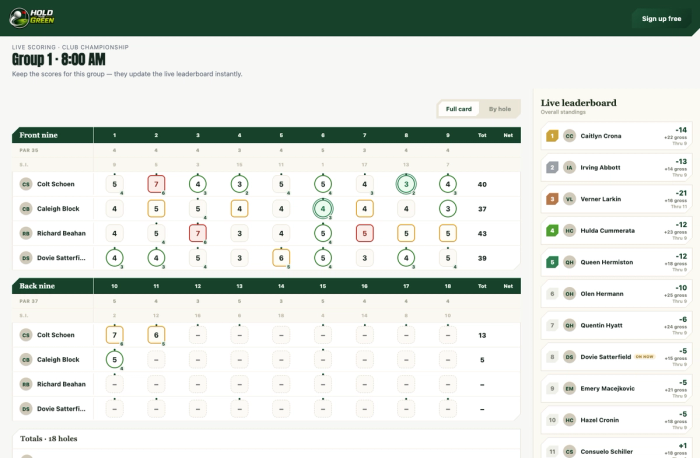Open Verner Larkin leaderboard entry
This screenshot has height=458, width=700.
coord(617,199)
